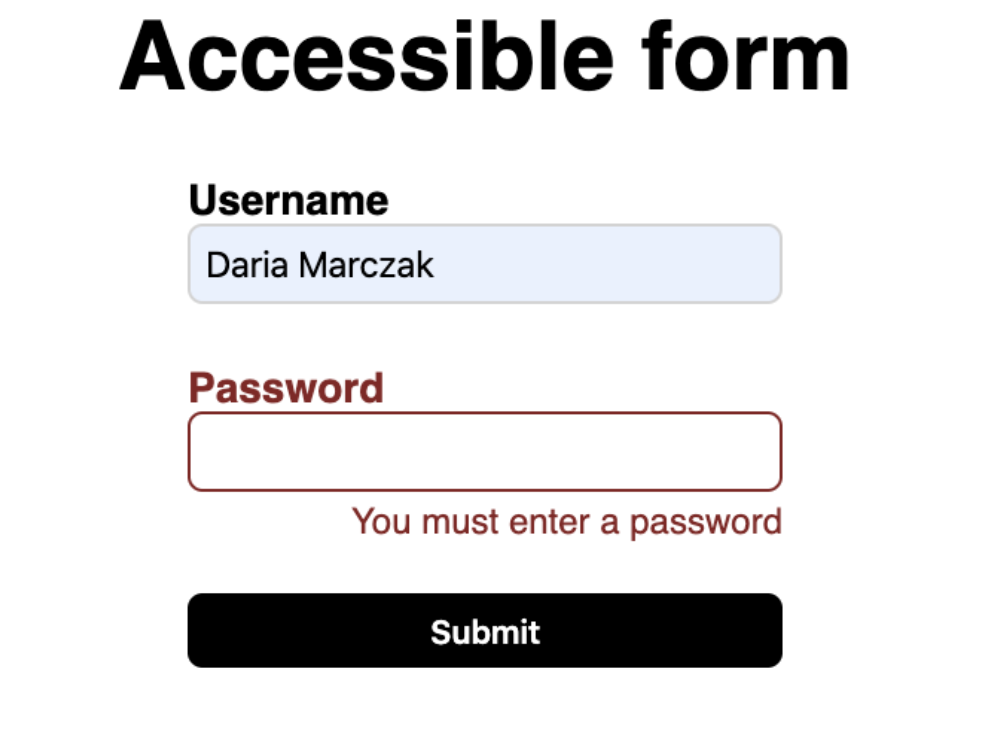Click the Username label text
Viewport: 982px width, 732px height.
tap(288, 201)
